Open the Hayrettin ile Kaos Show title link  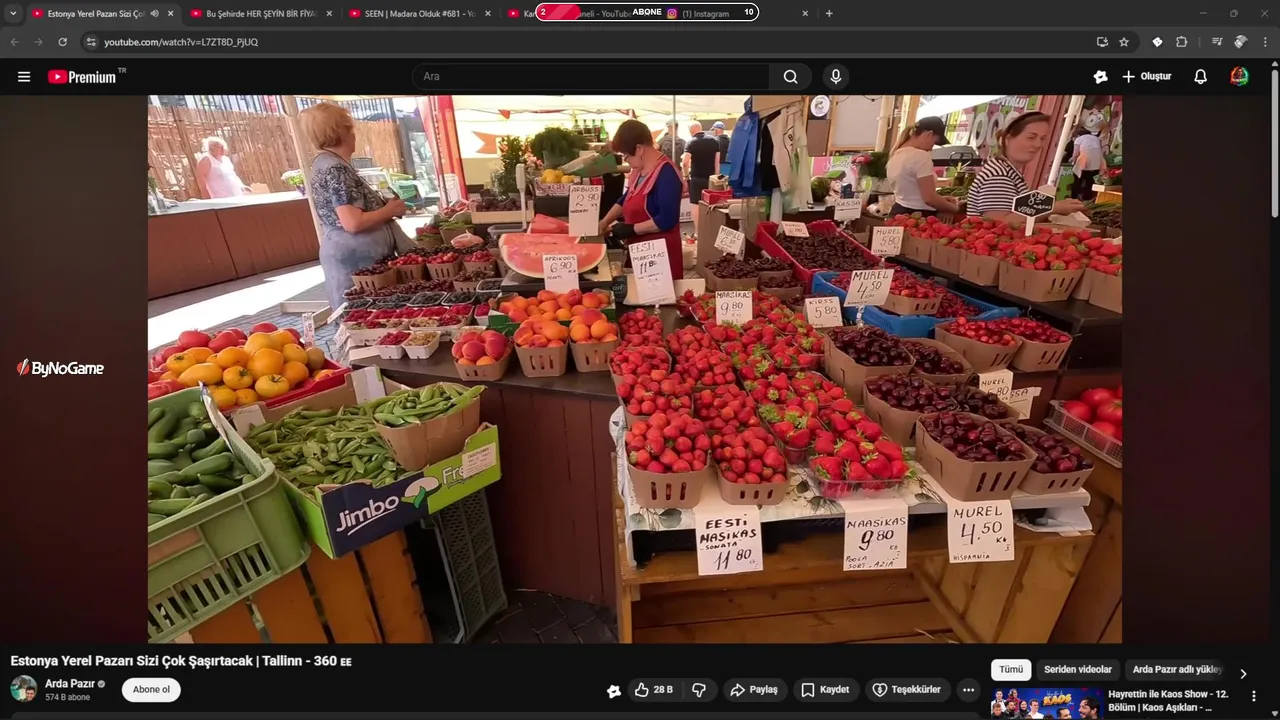coord(1168,700)
